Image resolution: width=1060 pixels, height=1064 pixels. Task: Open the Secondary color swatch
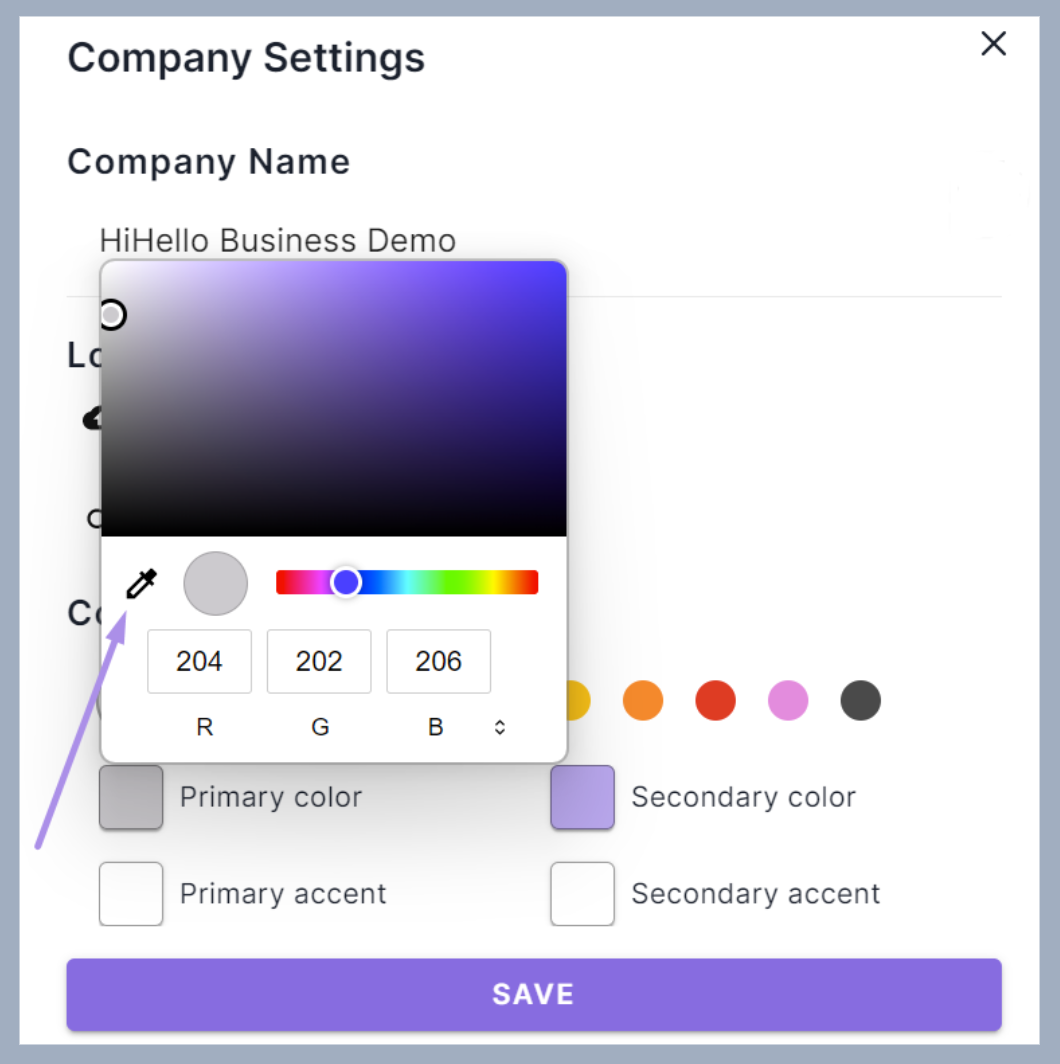(582, 797)
